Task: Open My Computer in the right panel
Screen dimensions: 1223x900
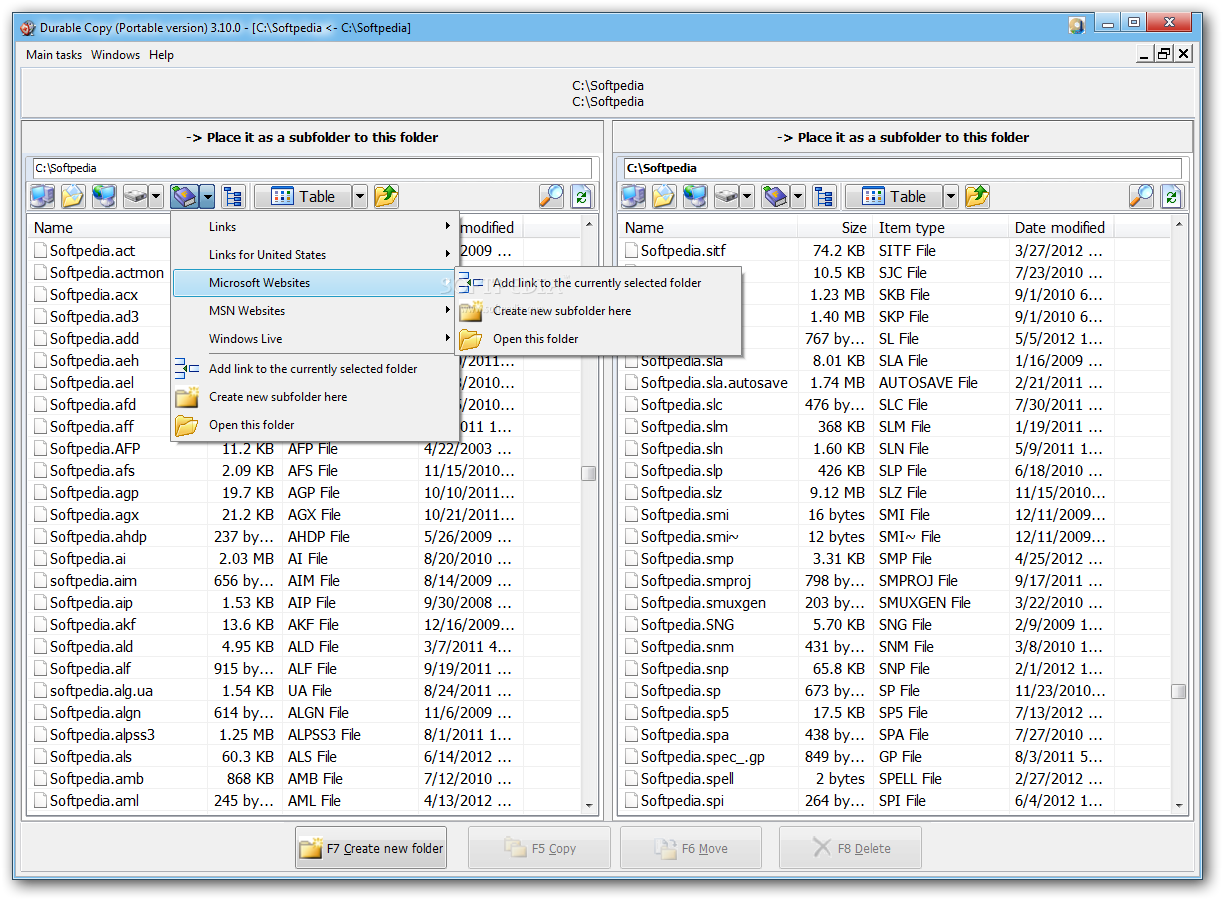Action: click(634, 196)
